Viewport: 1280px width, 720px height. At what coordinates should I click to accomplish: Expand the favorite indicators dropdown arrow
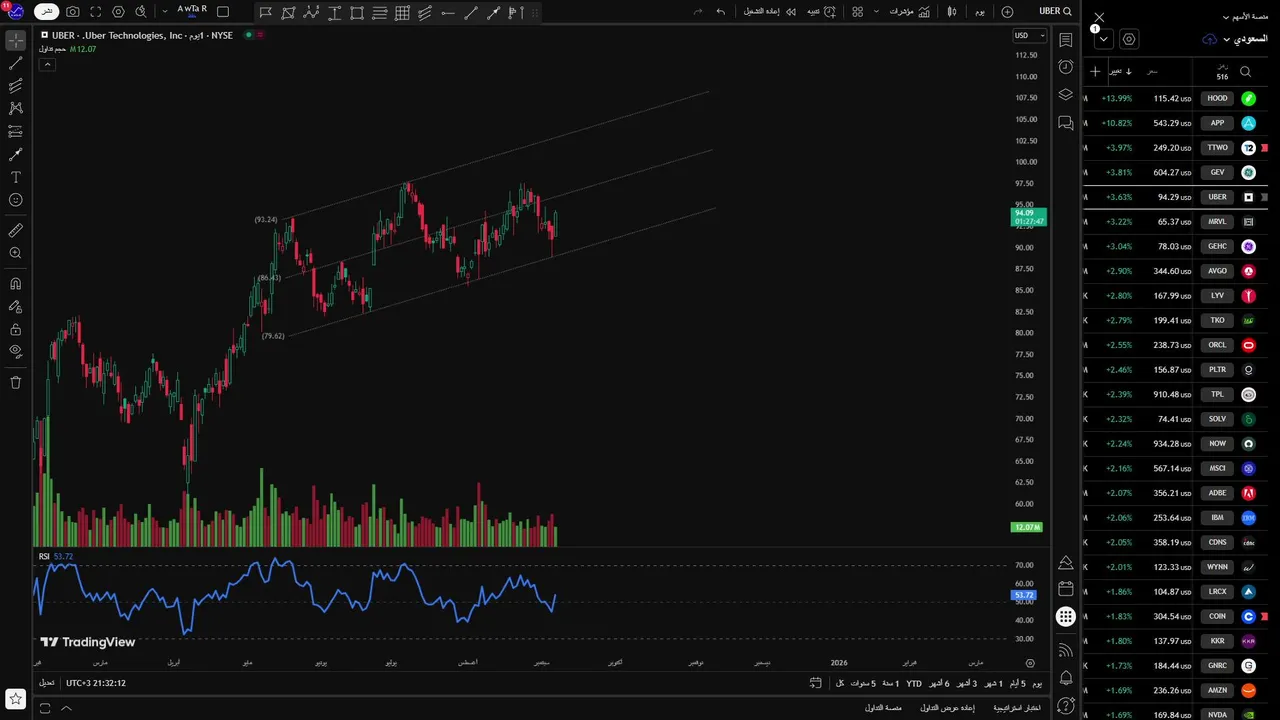pyautogui.click(x=877, y=12)
